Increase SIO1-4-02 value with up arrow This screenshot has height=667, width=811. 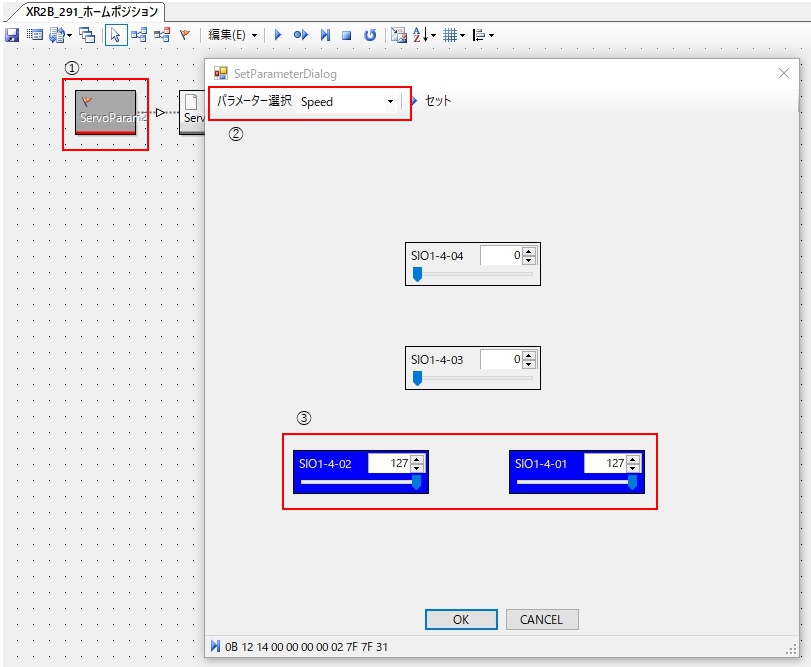coord(417,459)
